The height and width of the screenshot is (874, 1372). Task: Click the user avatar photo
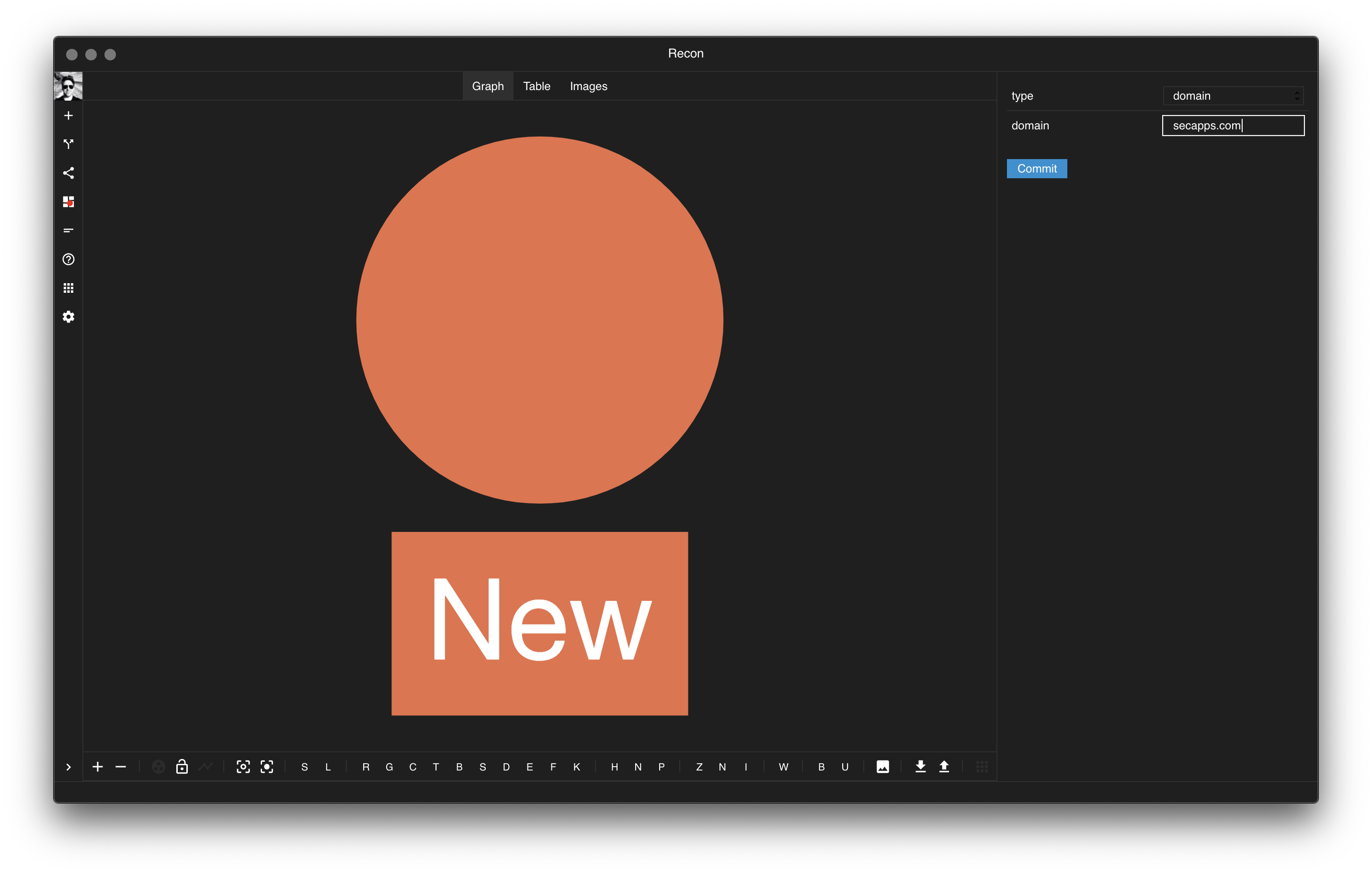(69, 86)
